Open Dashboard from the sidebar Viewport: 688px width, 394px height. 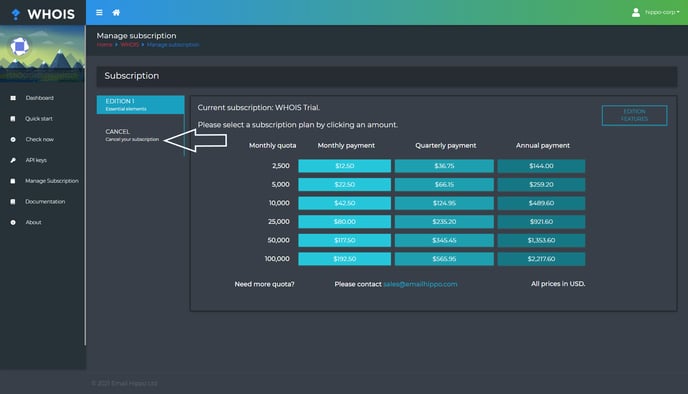coord(39,98)
